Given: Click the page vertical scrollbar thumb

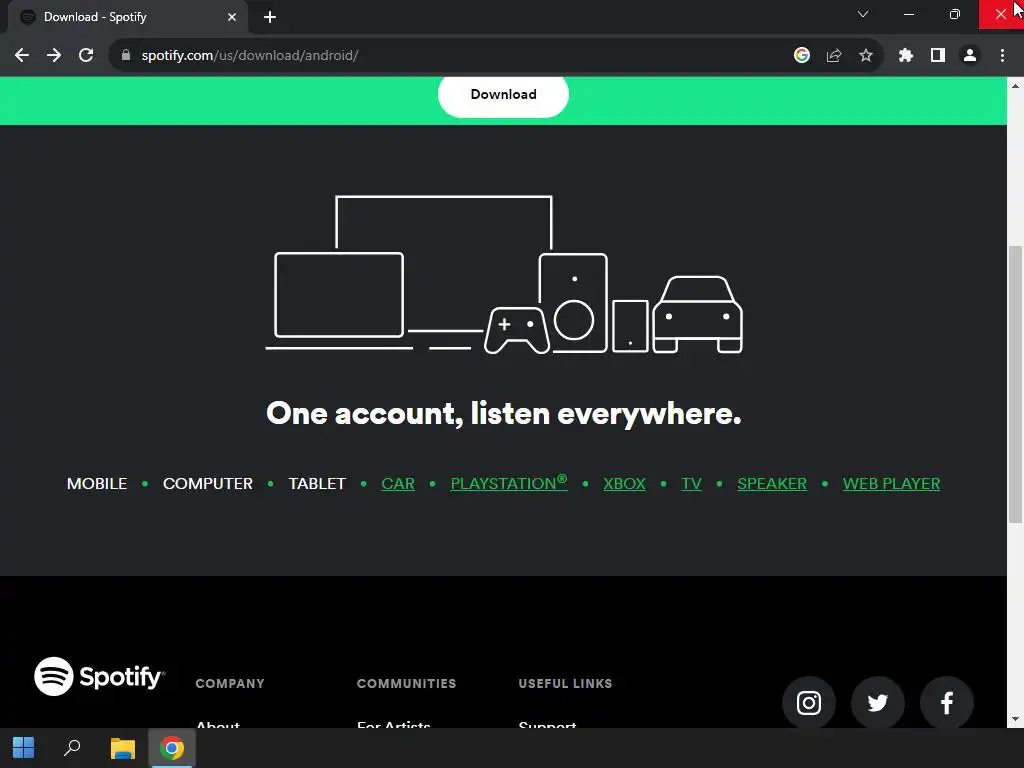Looking at the screenshot, I should [x=1015, y=384].
